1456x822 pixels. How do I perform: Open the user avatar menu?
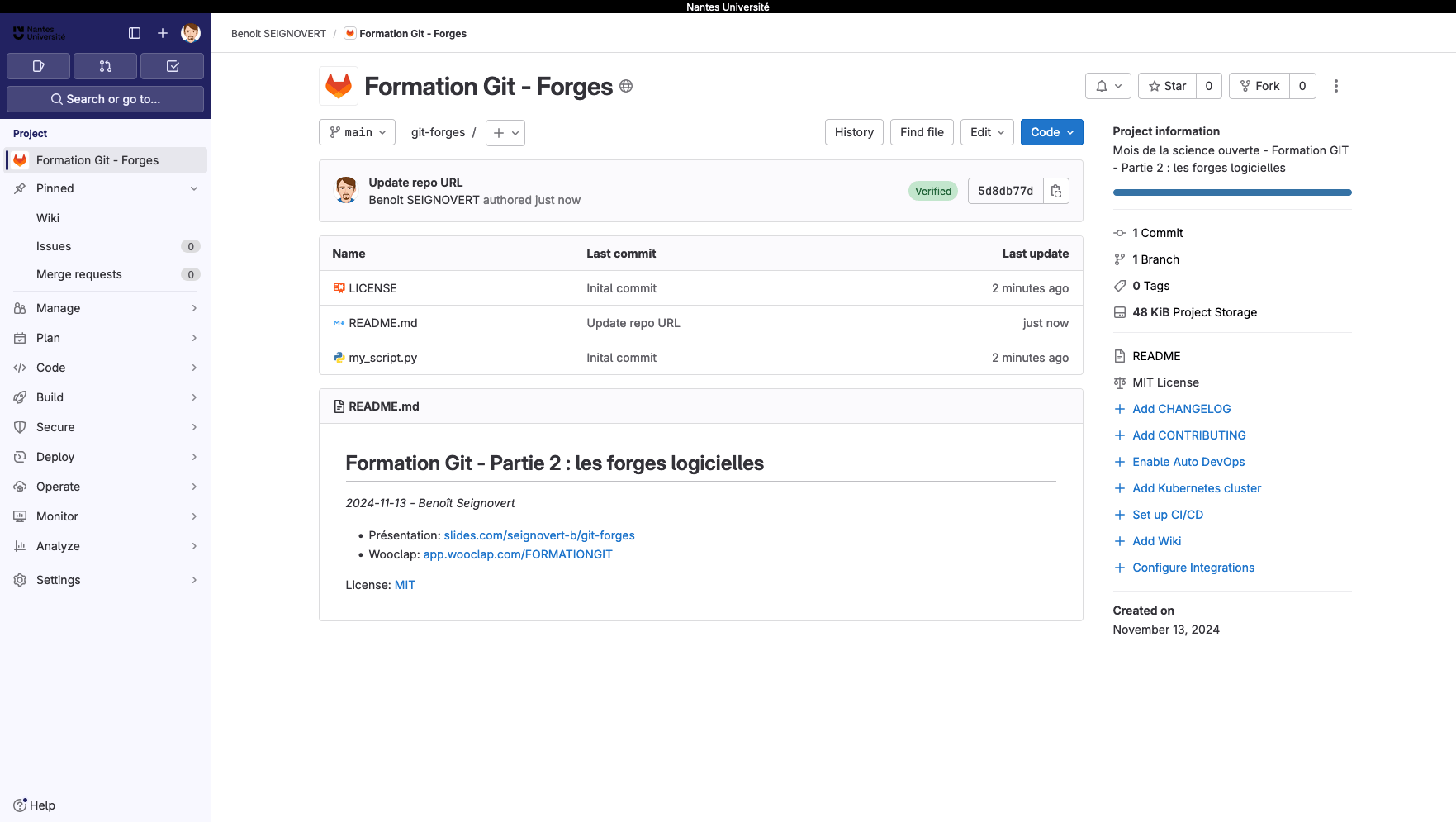coord(191,33)
